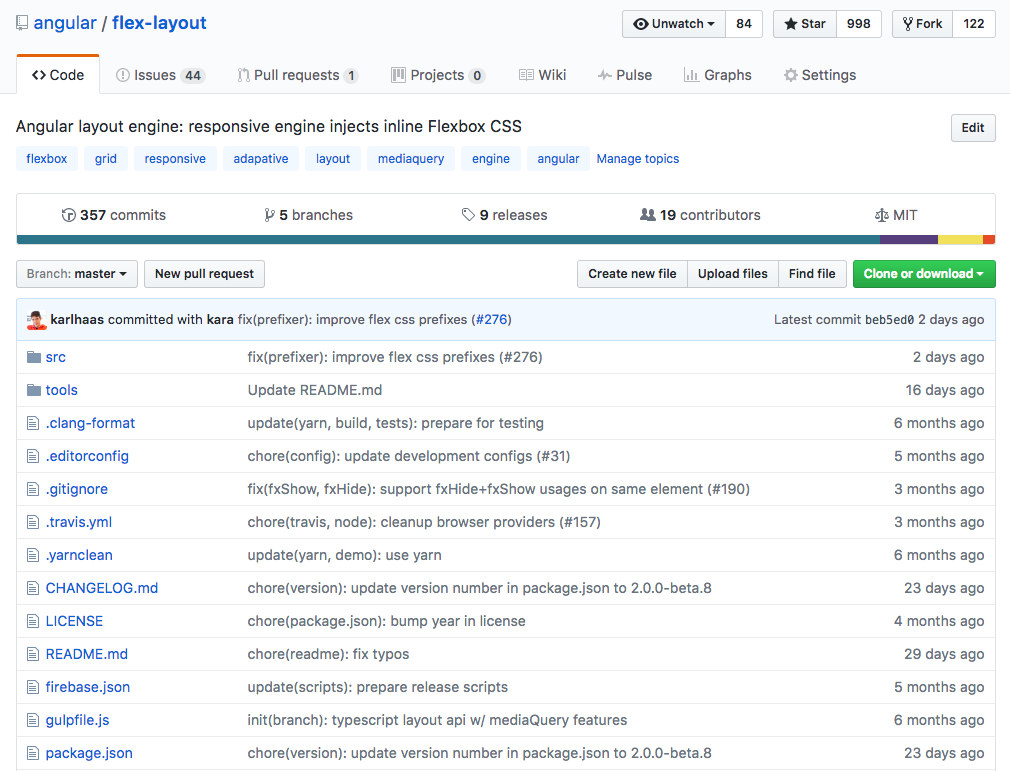Viewport: 1010px width, 771px height.
Task: Click the CHANGELOG.md file icon
Action: coord(33,588)
